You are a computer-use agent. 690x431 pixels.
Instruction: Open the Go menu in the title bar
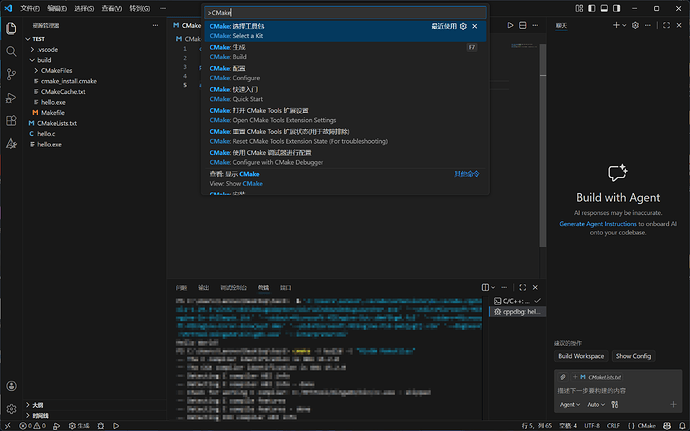tap(139, 8)
